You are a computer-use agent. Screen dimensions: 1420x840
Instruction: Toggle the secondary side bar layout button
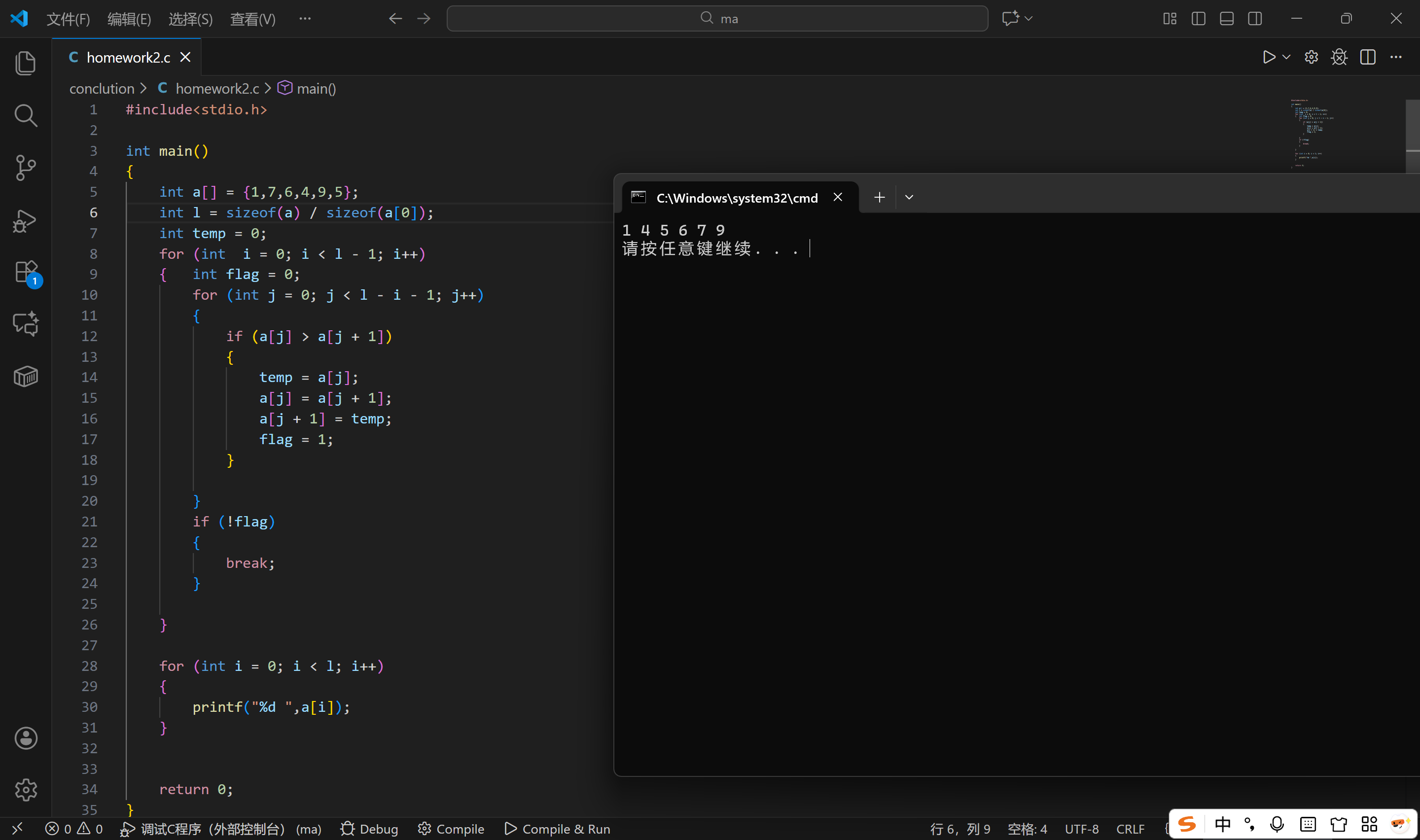pos(1255,19)
